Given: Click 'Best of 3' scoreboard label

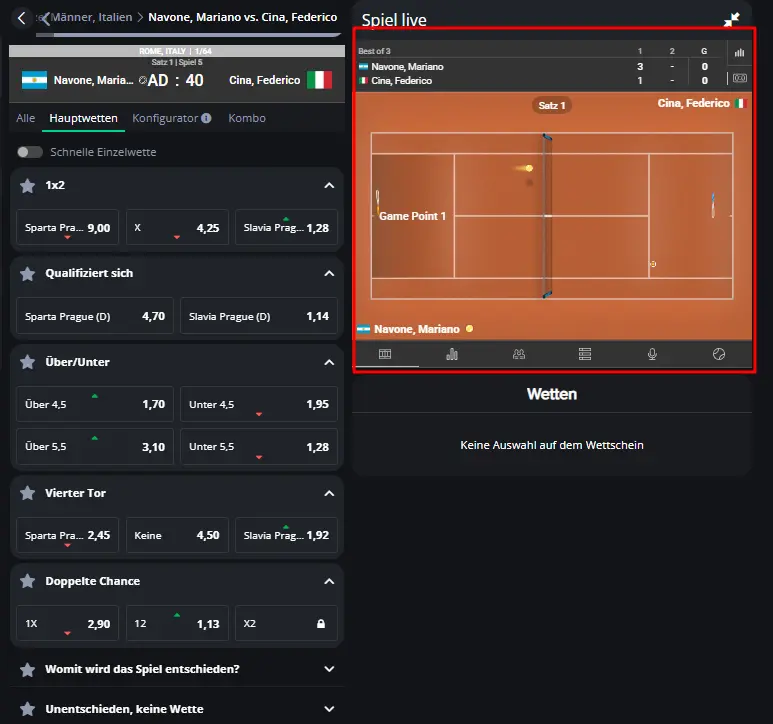Looking at the screenshot, I should coord(374,51).
